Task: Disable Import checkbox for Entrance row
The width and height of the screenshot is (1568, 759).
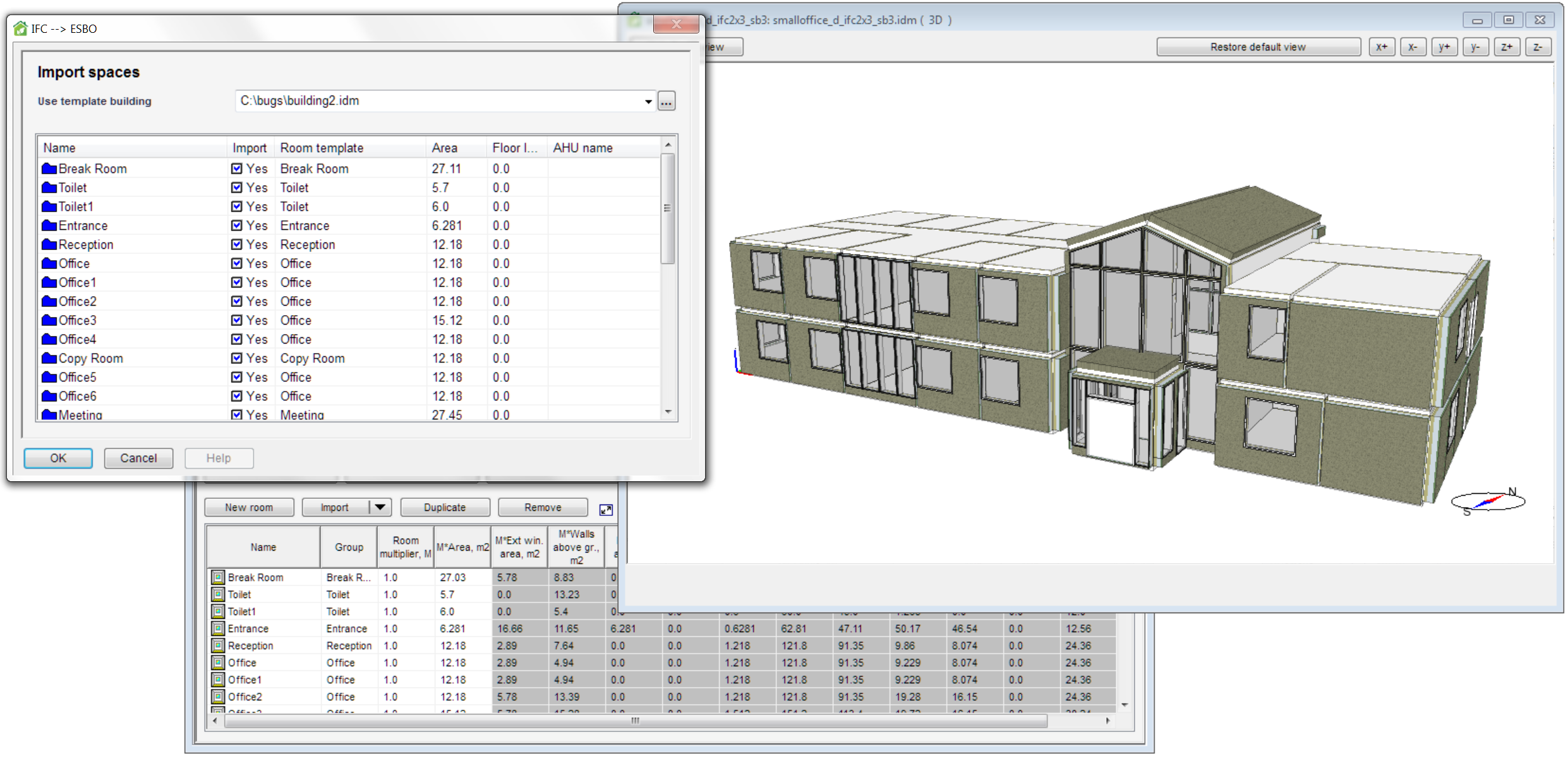Action: pos(236,225)
